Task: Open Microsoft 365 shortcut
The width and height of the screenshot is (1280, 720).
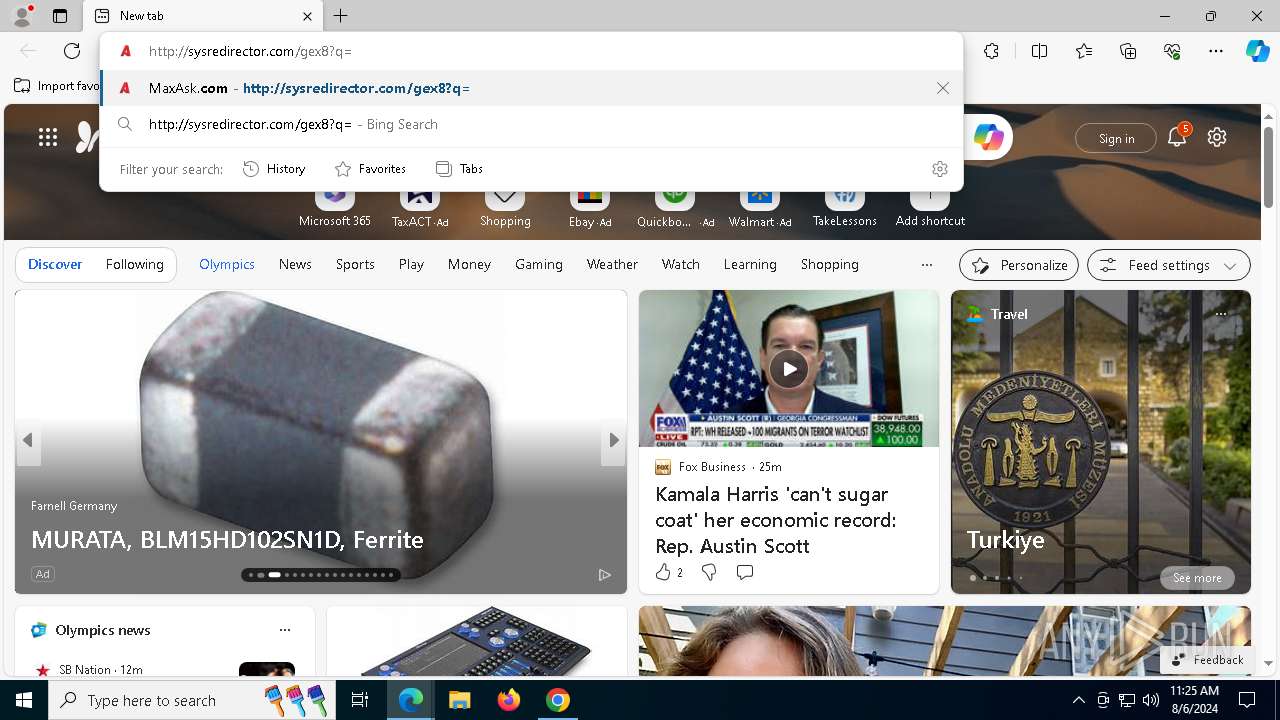Action: 335,208
